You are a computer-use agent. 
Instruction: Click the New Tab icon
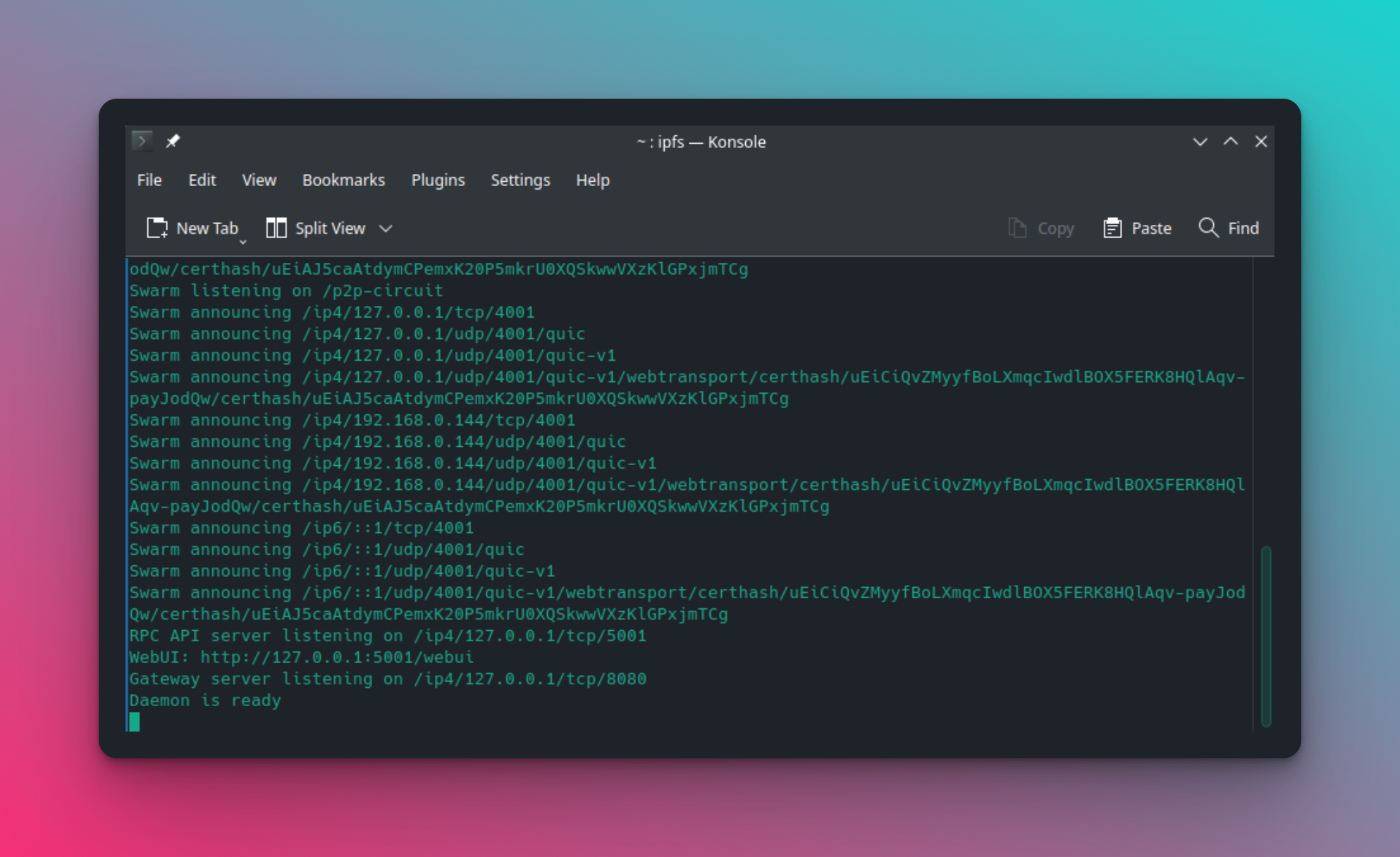[156, 228]
